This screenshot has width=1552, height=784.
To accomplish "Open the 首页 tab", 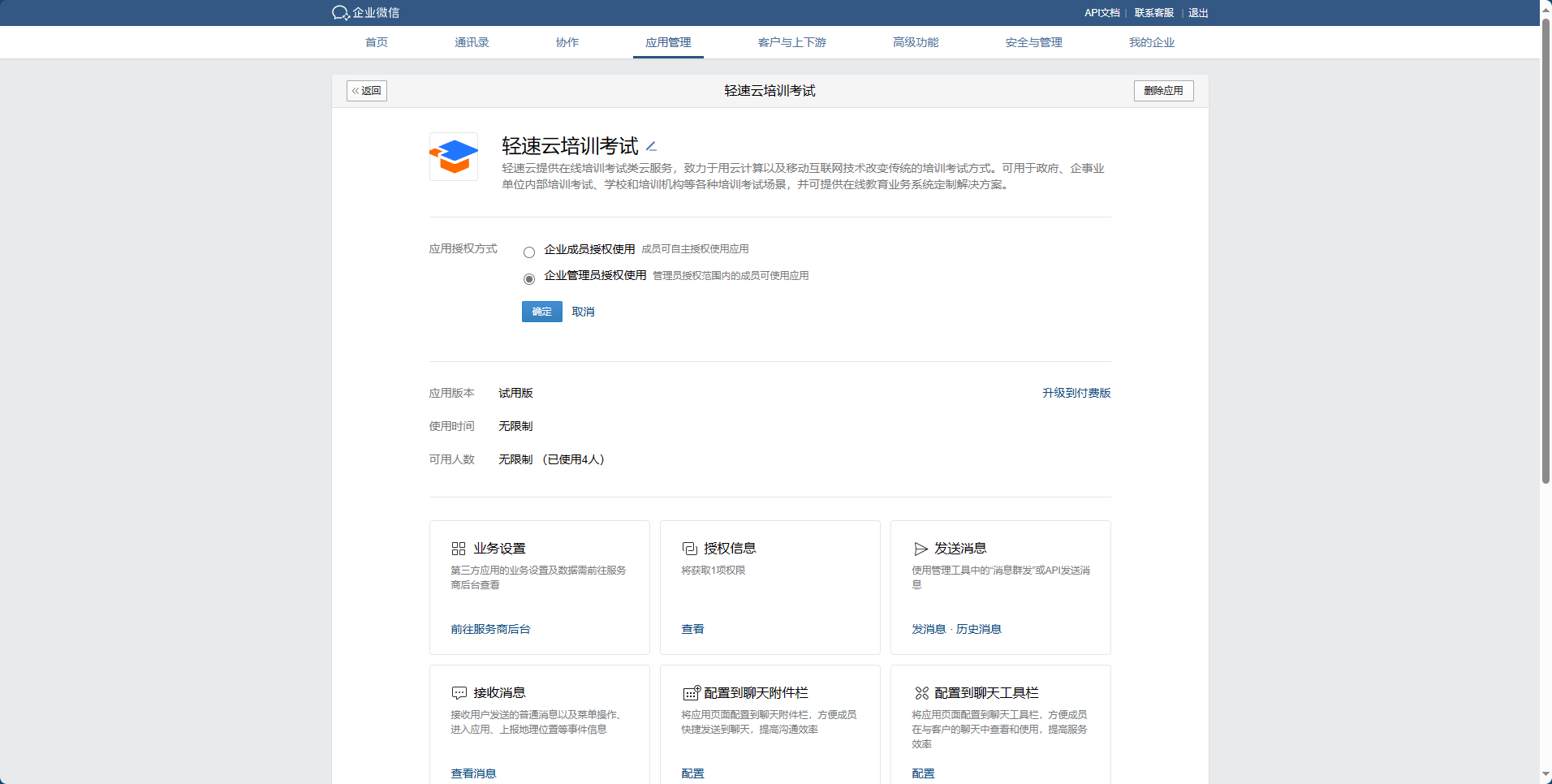I will pos(377,42).
